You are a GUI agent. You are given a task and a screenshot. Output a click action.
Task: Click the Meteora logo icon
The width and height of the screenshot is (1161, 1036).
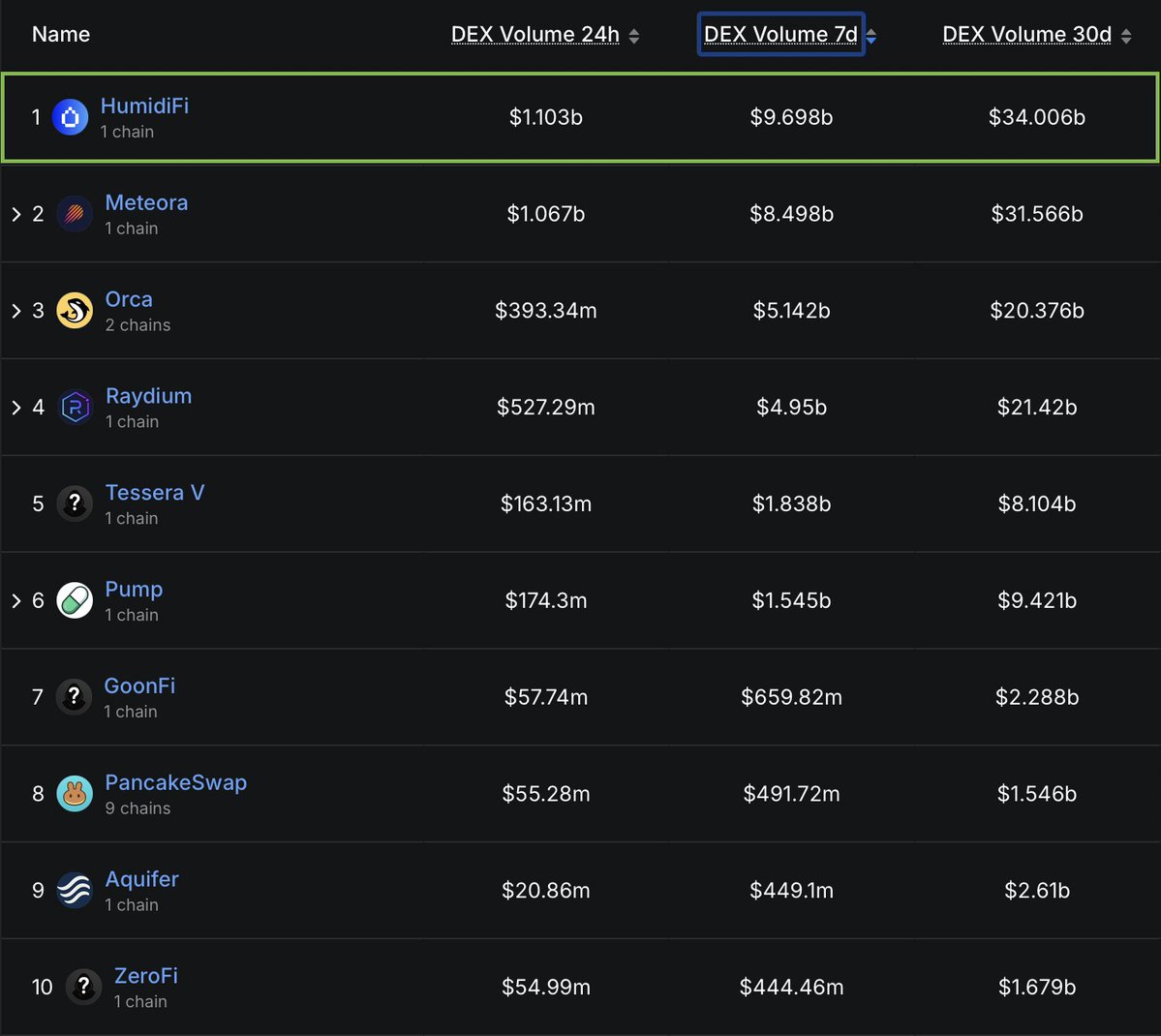(x=75, y=214)
